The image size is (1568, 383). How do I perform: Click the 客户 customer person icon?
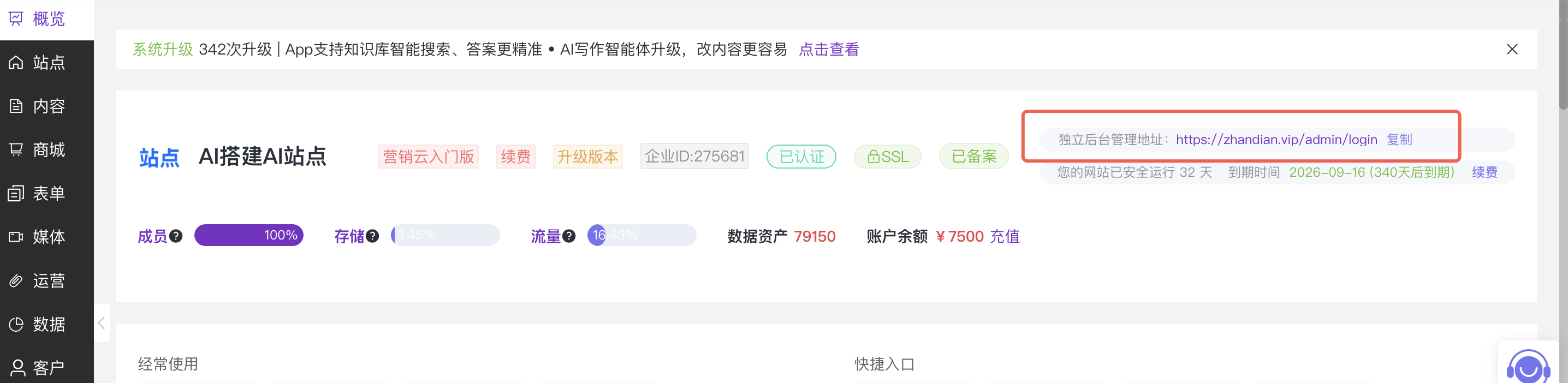[17, 367]
